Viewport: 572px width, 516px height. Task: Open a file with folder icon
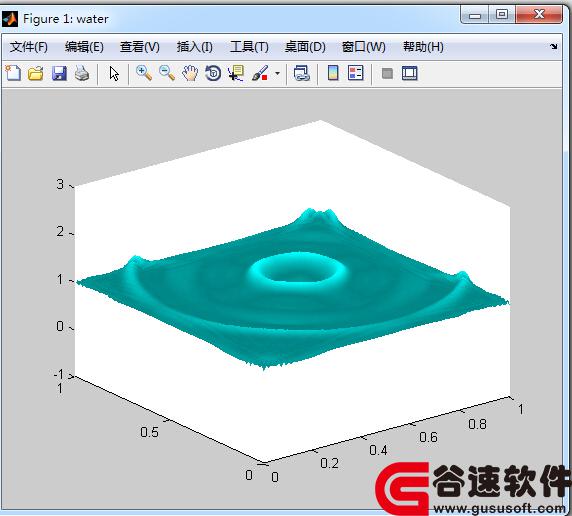click(x=36, y=73)
